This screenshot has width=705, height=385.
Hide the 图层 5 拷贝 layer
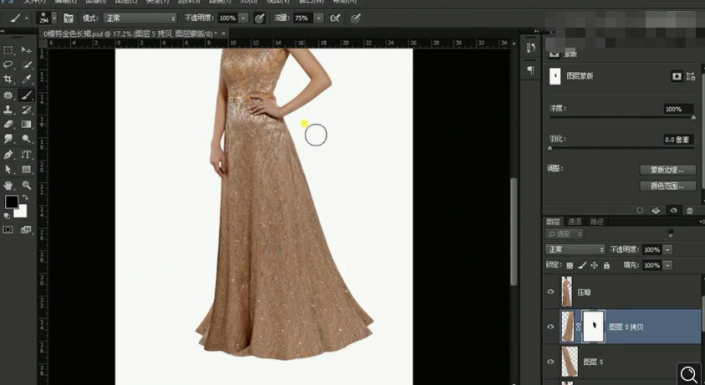point(551,327)
